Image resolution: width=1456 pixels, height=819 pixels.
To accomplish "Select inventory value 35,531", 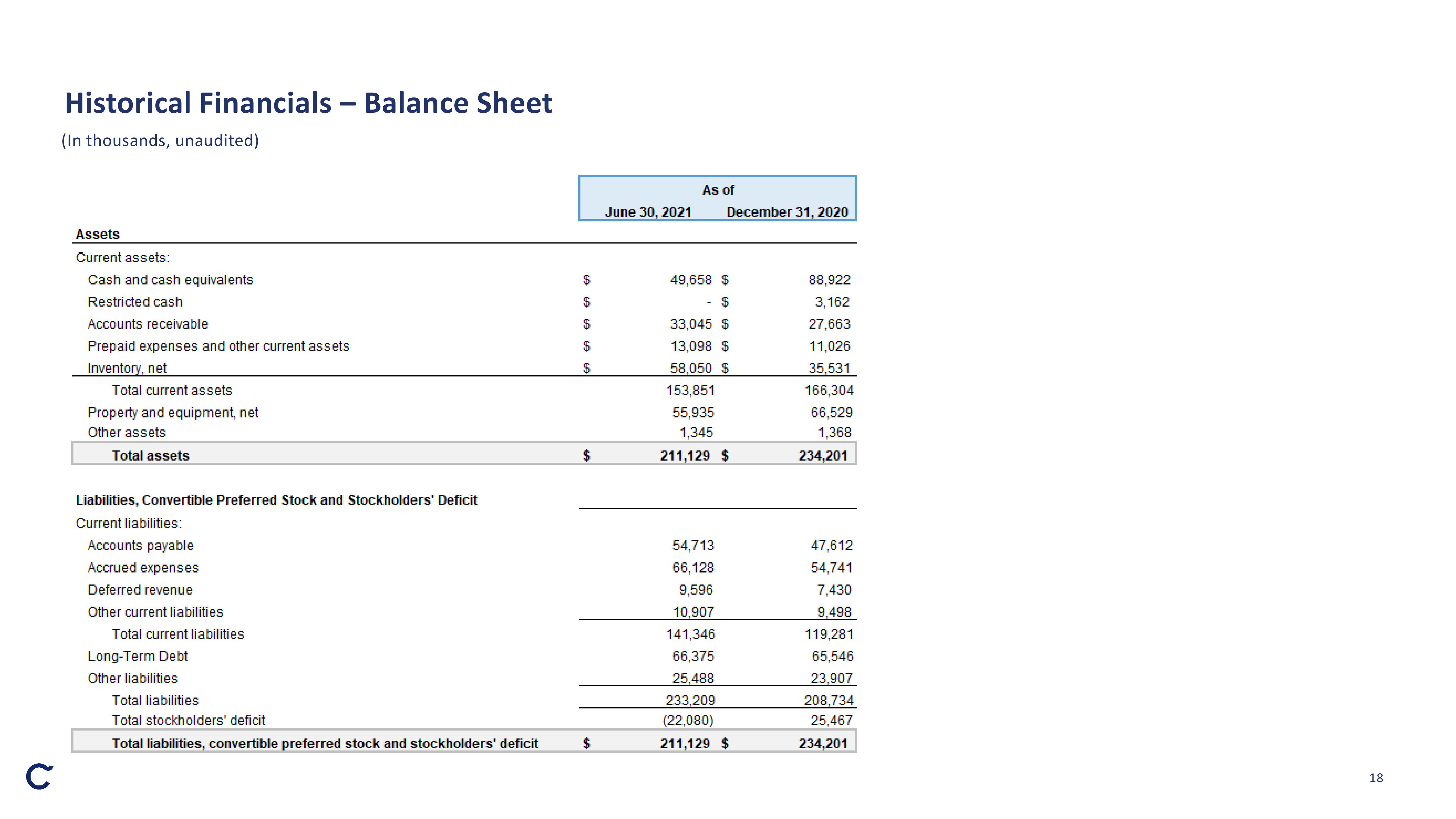I will (829, 369).
